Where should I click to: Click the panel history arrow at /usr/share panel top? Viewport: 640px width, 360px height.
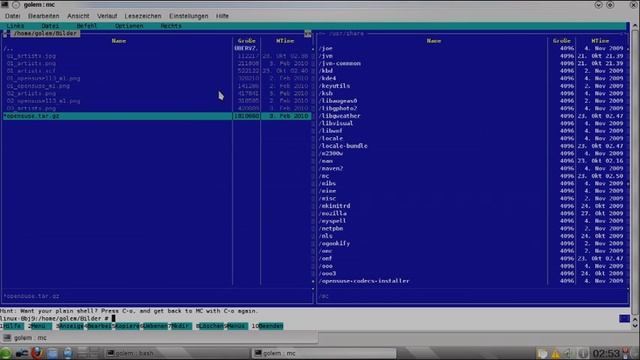(322, 33)
